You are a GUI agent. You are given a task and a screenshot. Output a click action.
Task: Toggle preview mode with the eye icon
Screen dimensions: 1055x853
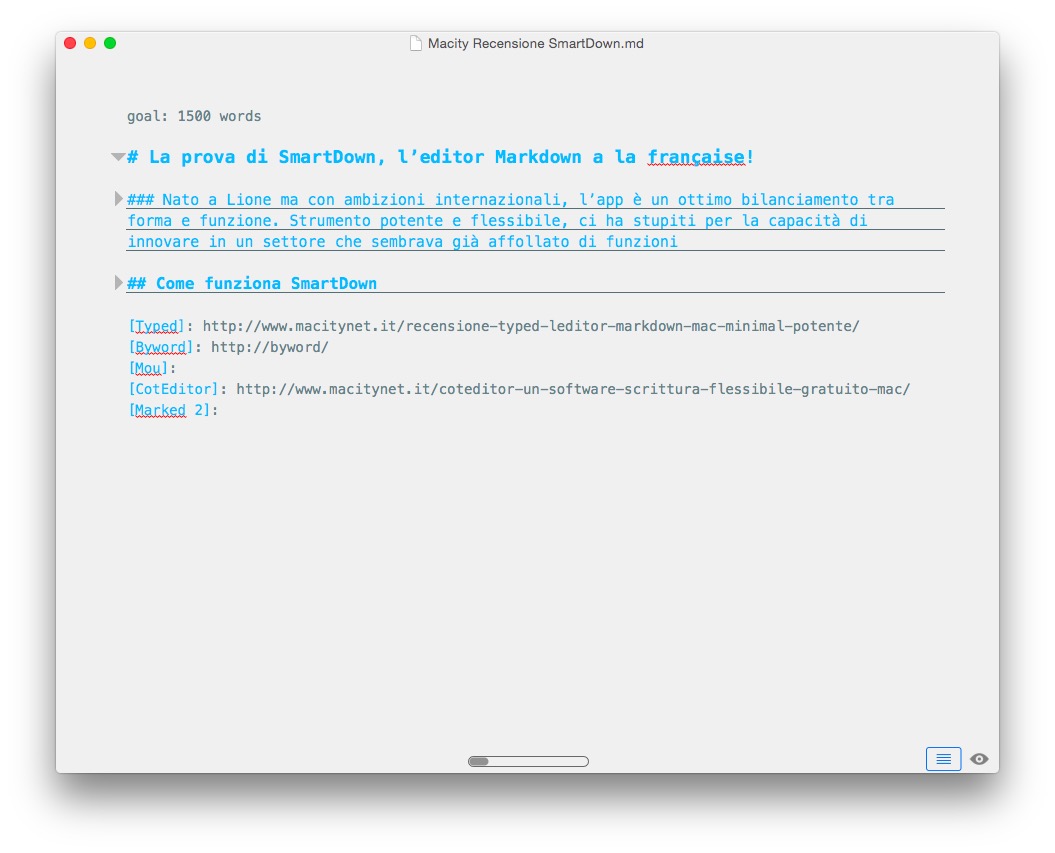(979, 759)
